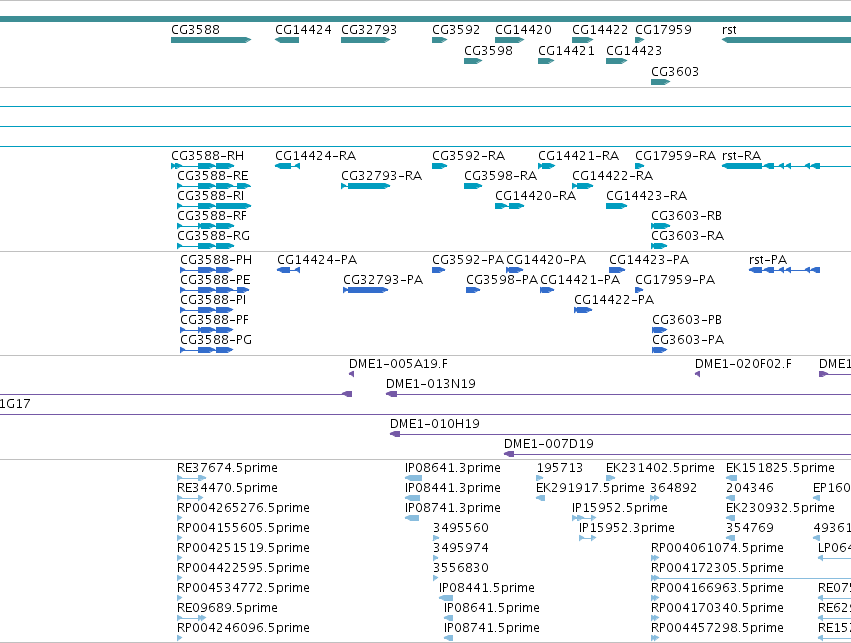The image size is (851, 643).
Task: Click protein CG32793-PA
Action: click(x=383, y=280)
